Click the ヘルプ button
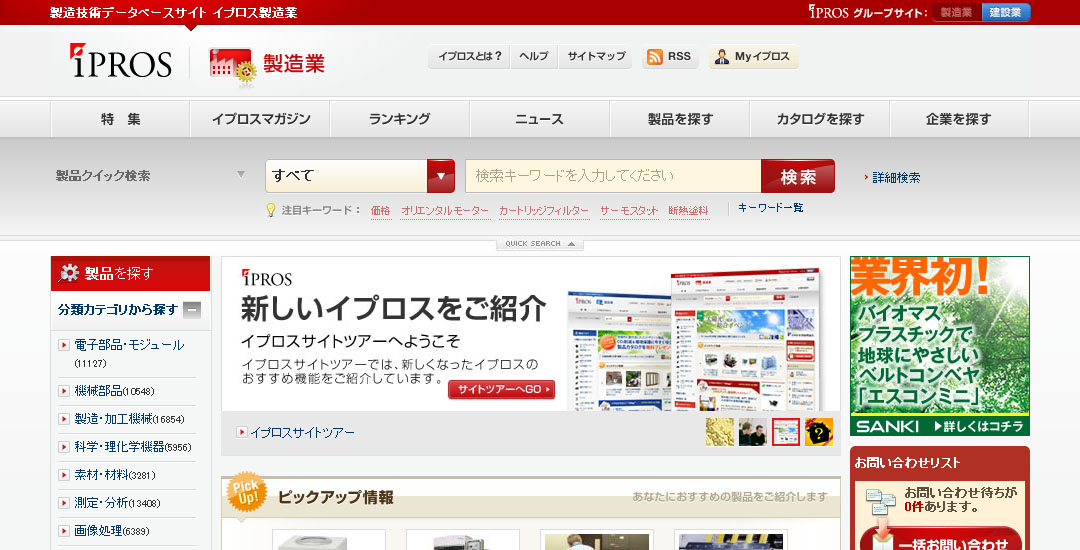Screen dimensions: 1080x550 tap(534, 56)
